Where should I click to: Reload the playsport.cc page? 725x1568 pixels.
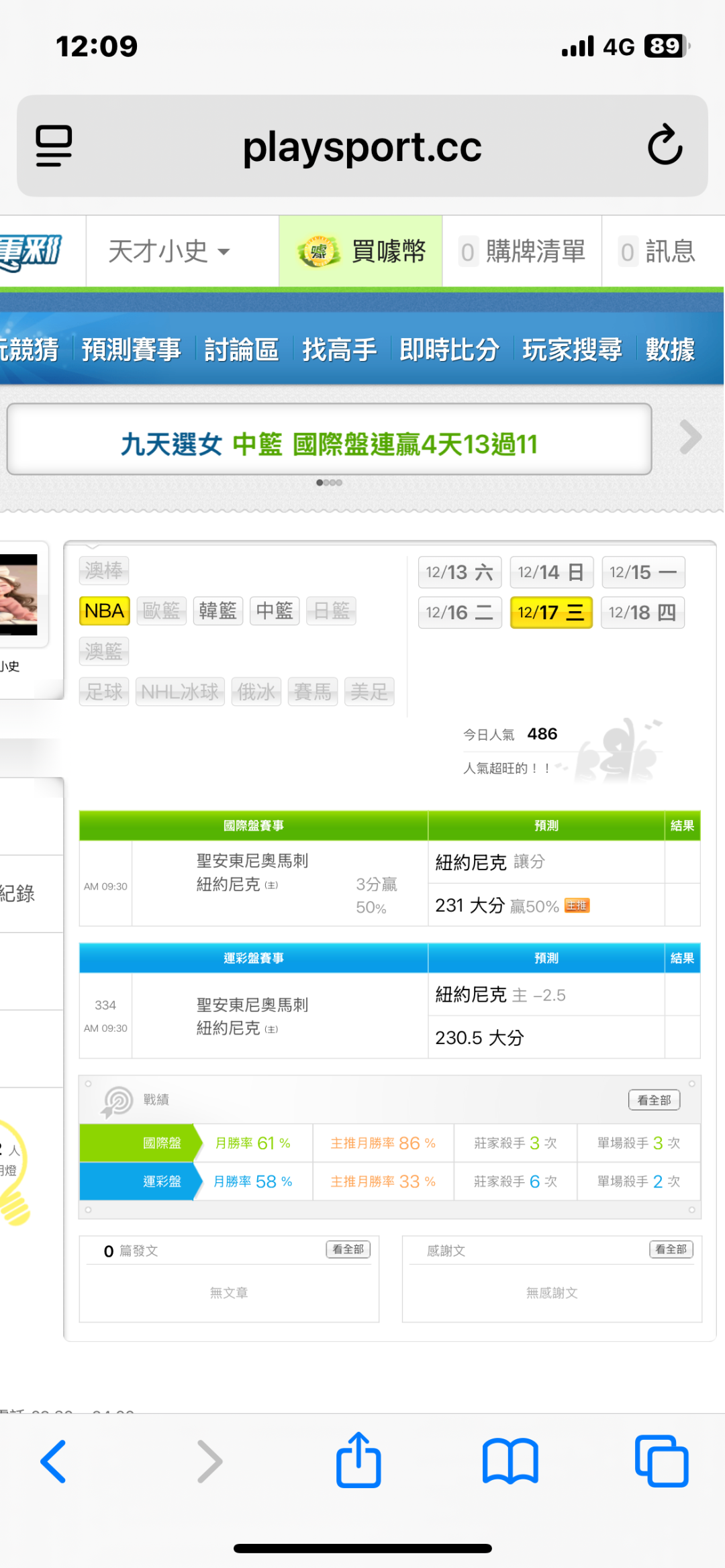click(665, 144)
